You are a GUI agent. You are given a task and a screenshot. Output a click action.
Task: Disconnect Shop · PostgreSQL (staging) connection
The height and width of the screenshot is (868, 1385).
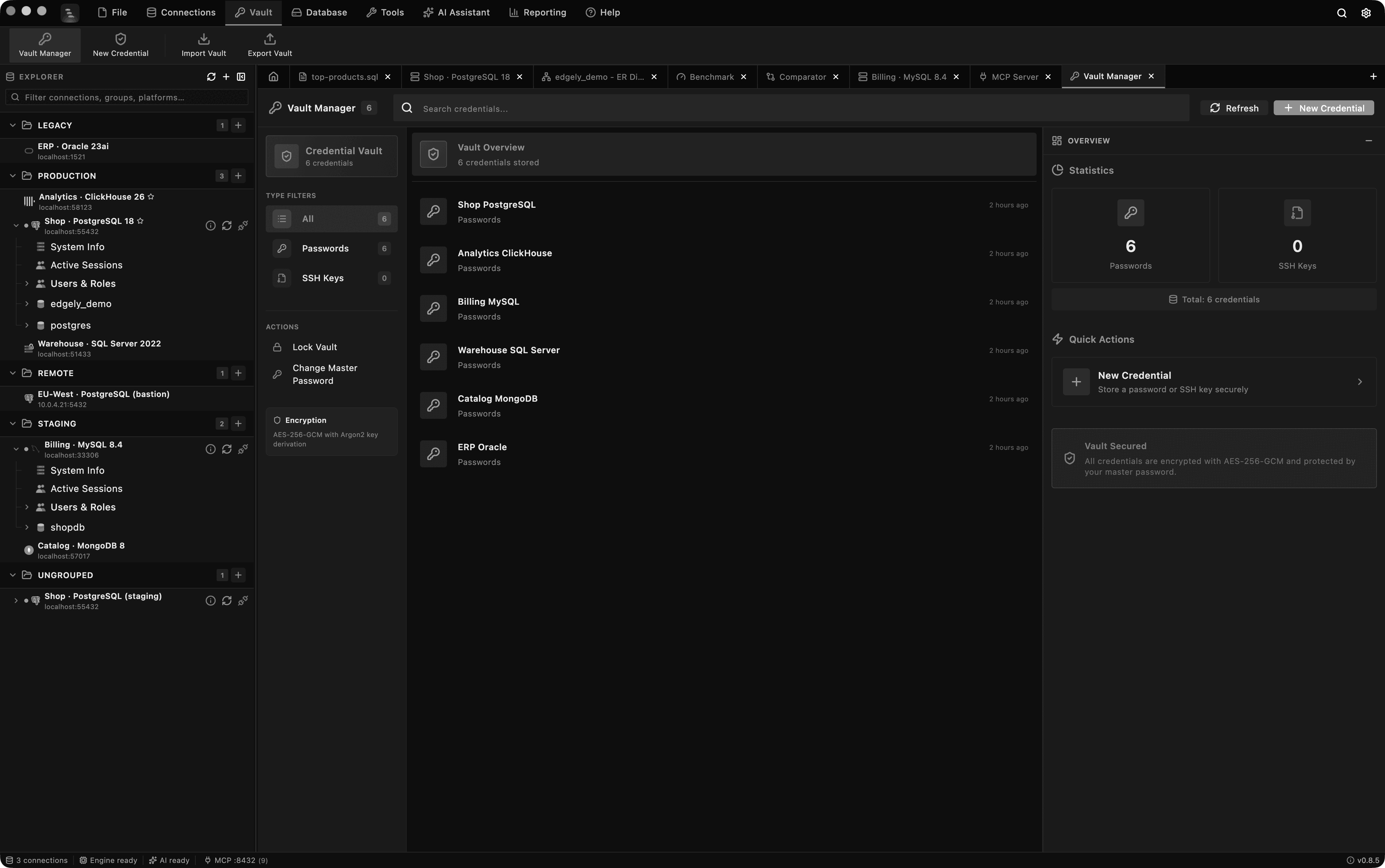[243, 600]
